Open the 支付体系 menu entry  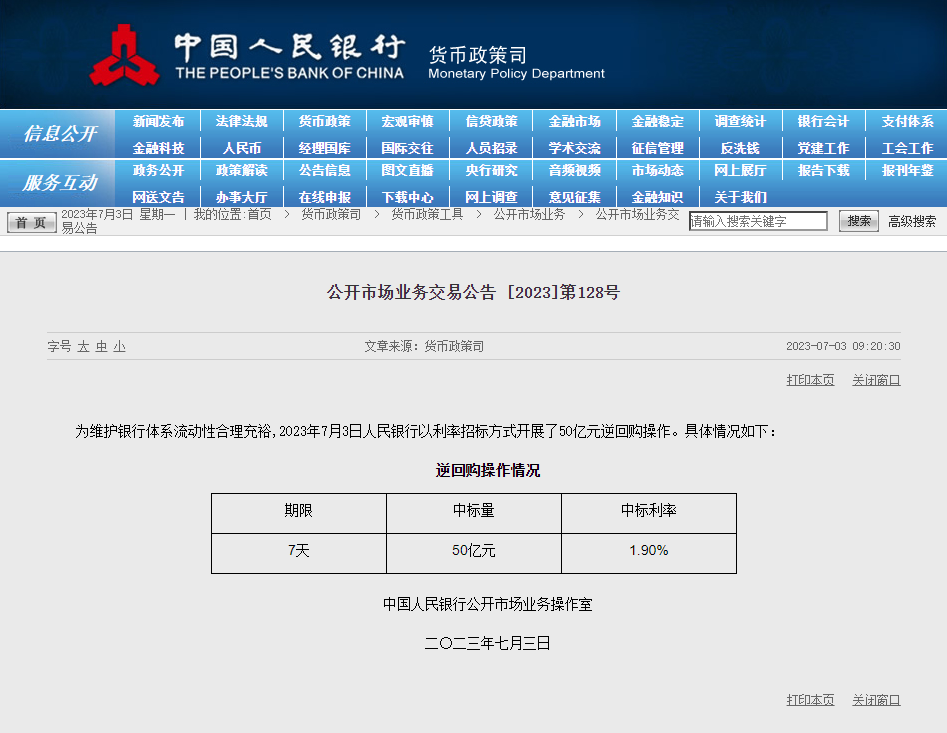pos(907,121)
